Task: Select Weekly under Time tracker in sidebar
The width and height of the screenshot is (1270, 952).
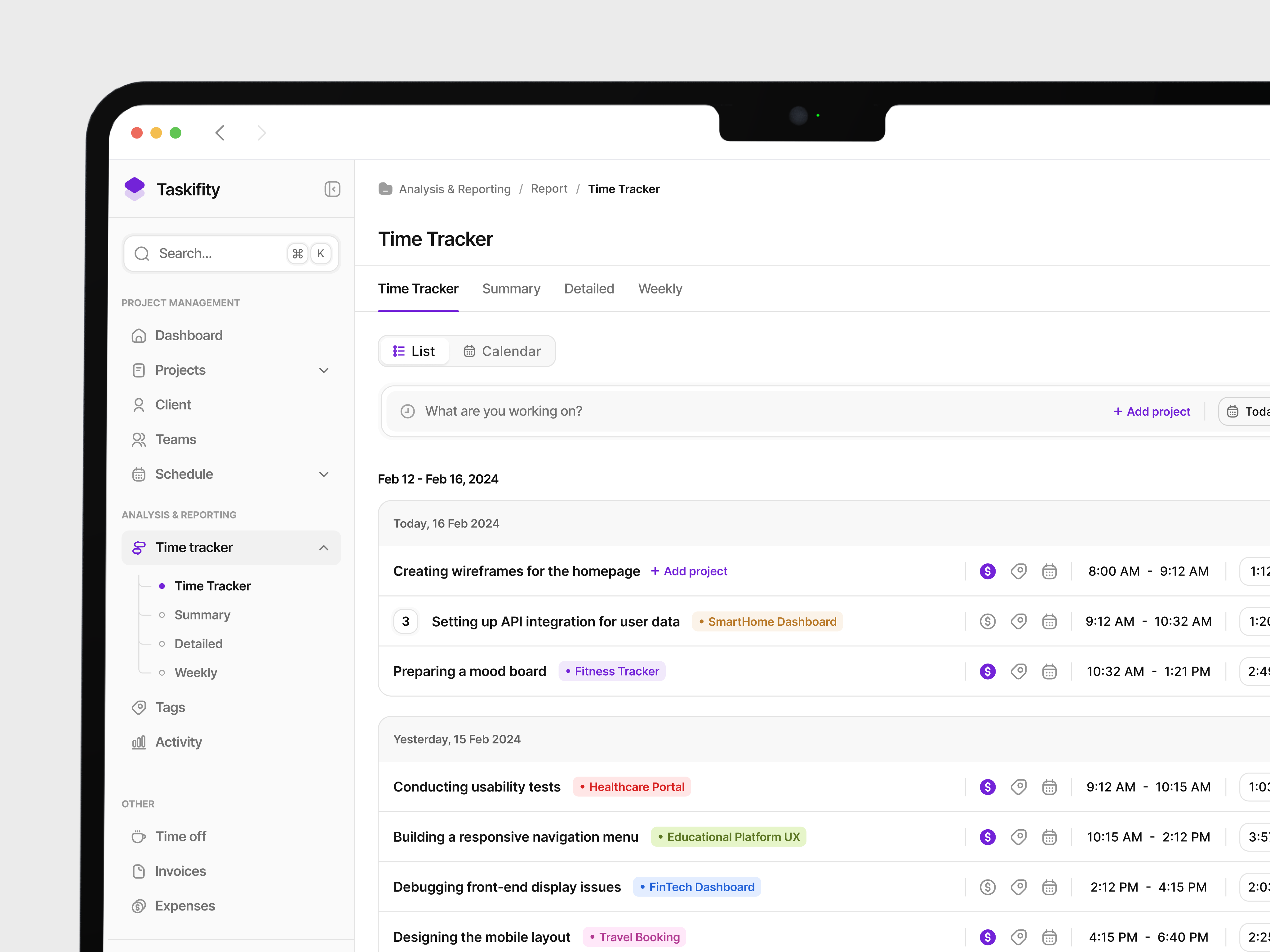Action: [x=196, y=672]
